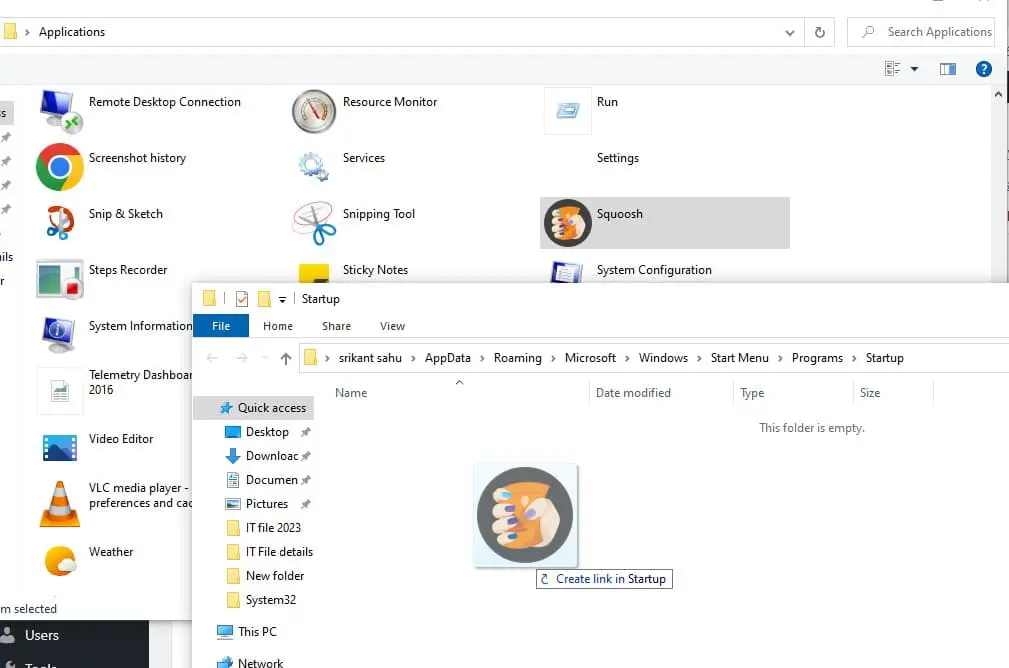Viewport: 1009px width, 668px height.
Task: Click the blue help question mark icon
Action: 983,69
